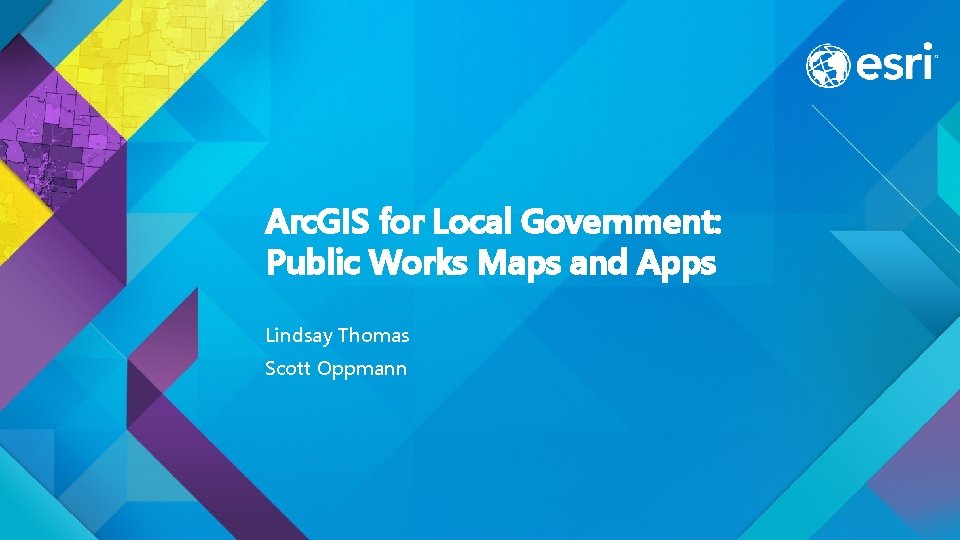Click presenter name 'Scott Oppmann'
Screen dimensions: 960x540
[x=336, y=369]
